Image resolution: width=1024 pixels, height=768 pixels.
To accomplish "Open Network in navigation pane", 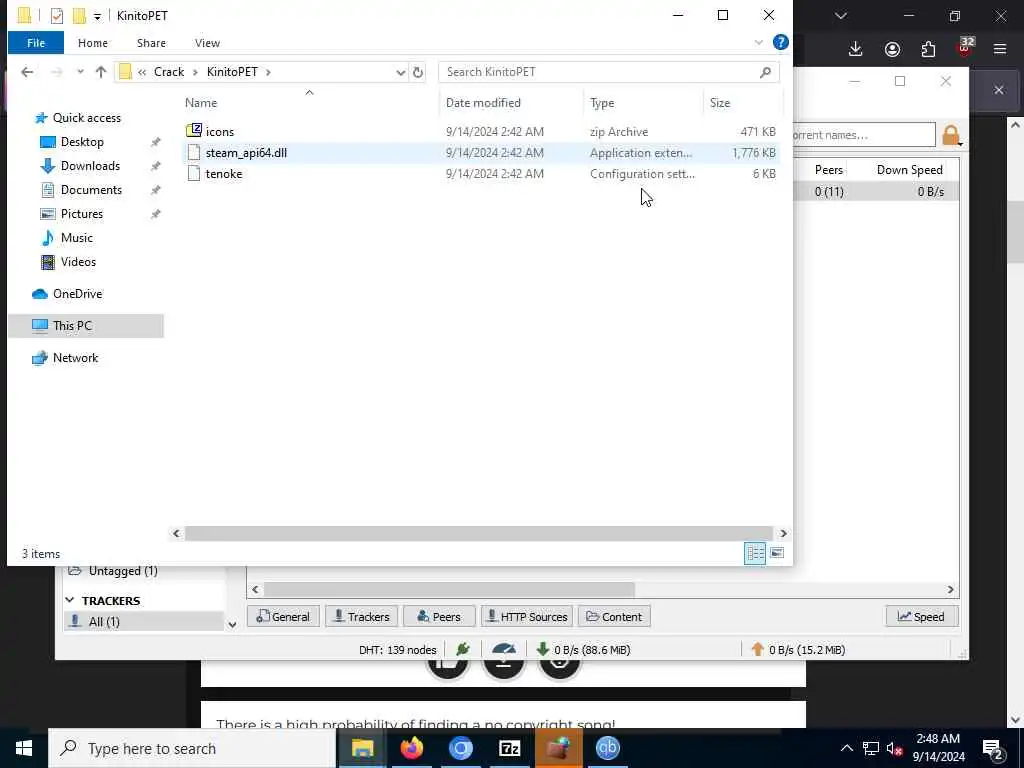I will point(75,358).
